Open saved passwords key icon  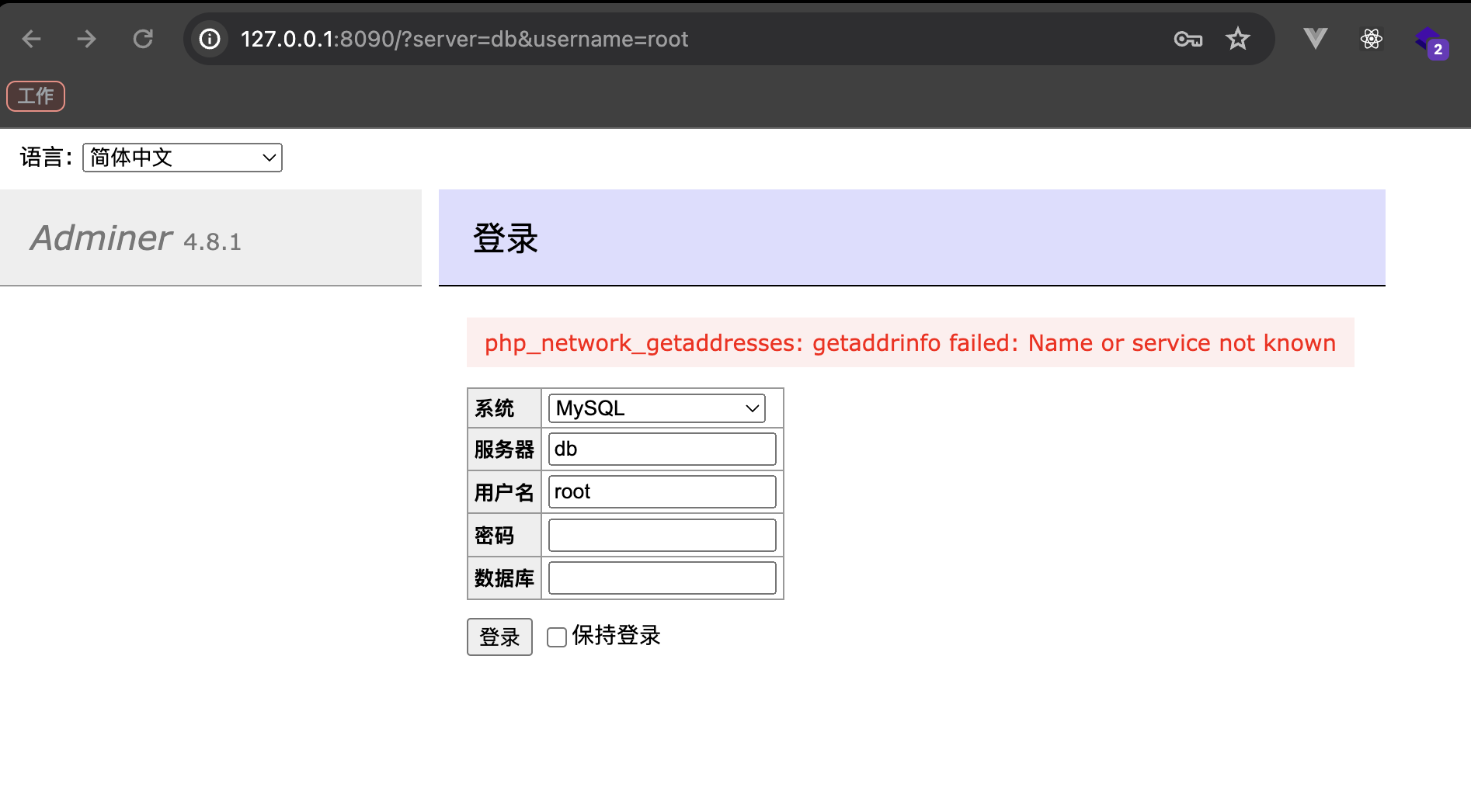point(1188,39)
